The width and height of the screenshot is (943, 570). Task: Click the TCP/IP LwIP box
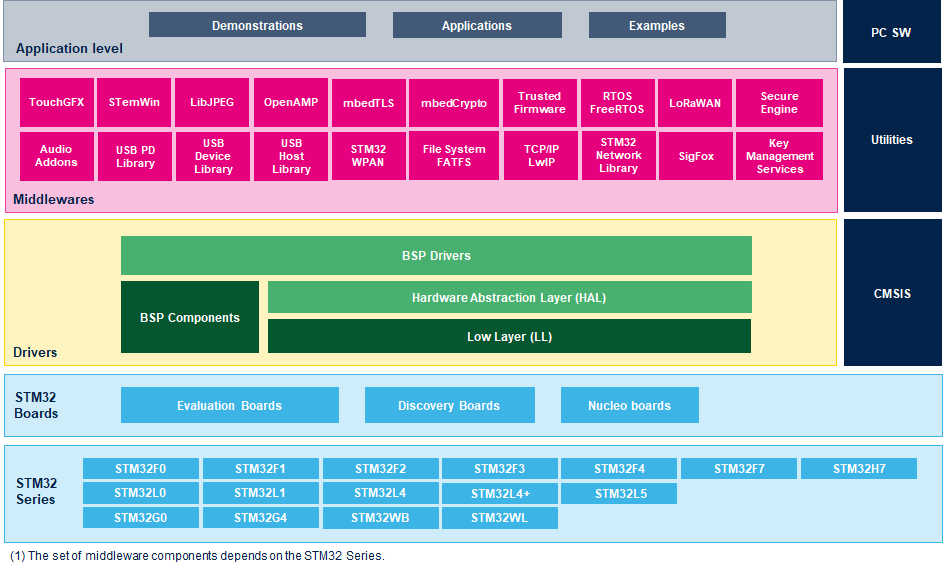click(541, 156)
